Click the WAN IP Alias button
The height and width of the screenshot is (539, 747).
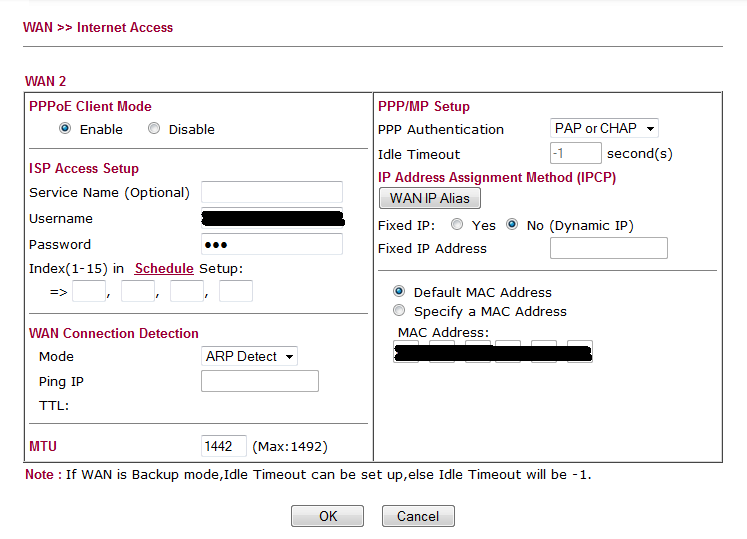pyautogui.click(x=429, y=198)
